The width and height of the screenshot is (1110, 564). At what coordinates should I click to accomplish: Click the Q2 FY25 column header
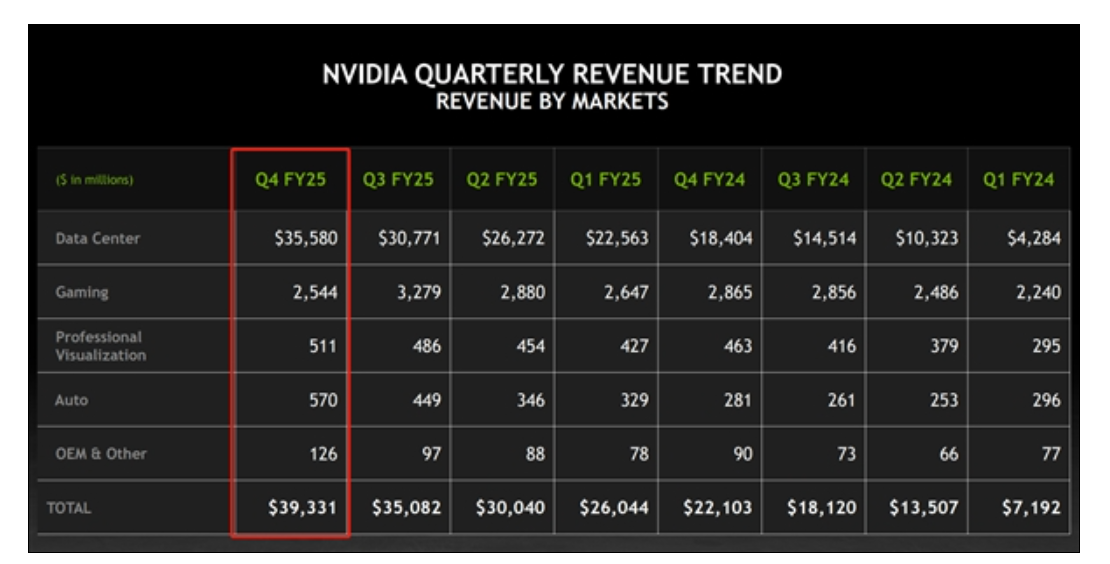click(501, 180)
